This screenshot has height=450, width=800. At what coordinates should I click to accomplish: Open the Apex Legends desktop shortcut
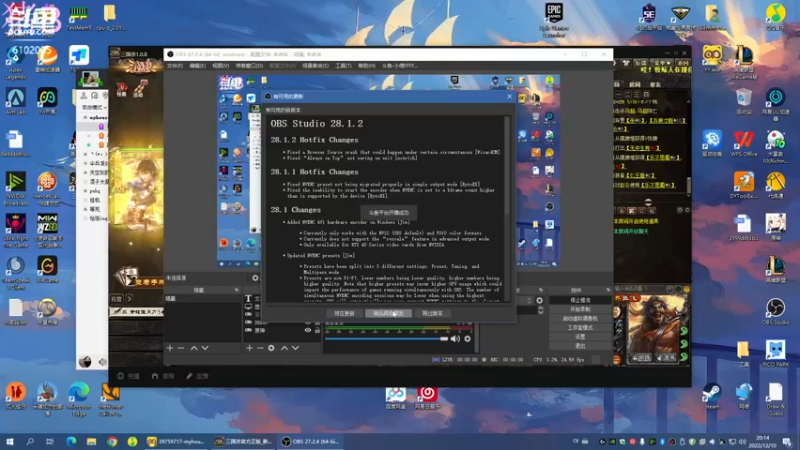[16, 63]
